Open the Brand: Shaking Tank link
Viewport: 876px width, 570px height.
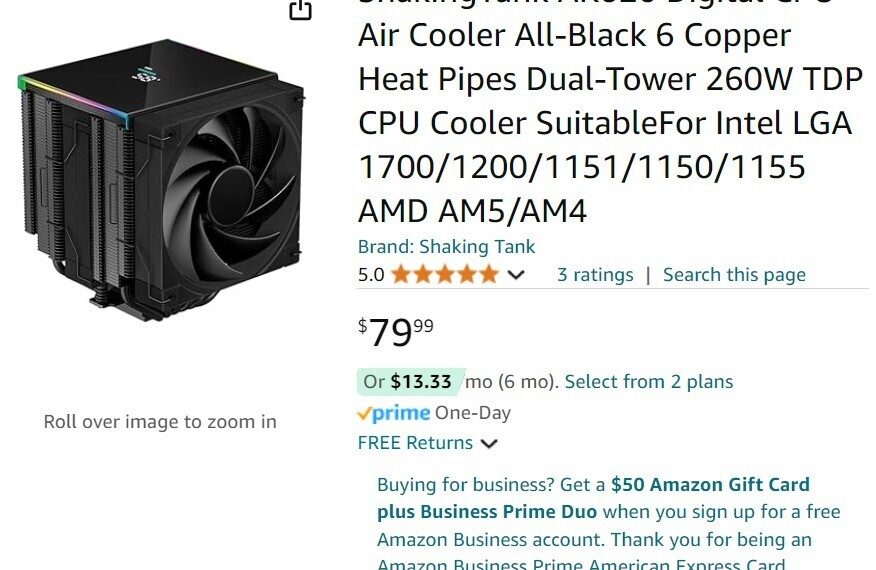pyautogui.click(x=446, y=247)
